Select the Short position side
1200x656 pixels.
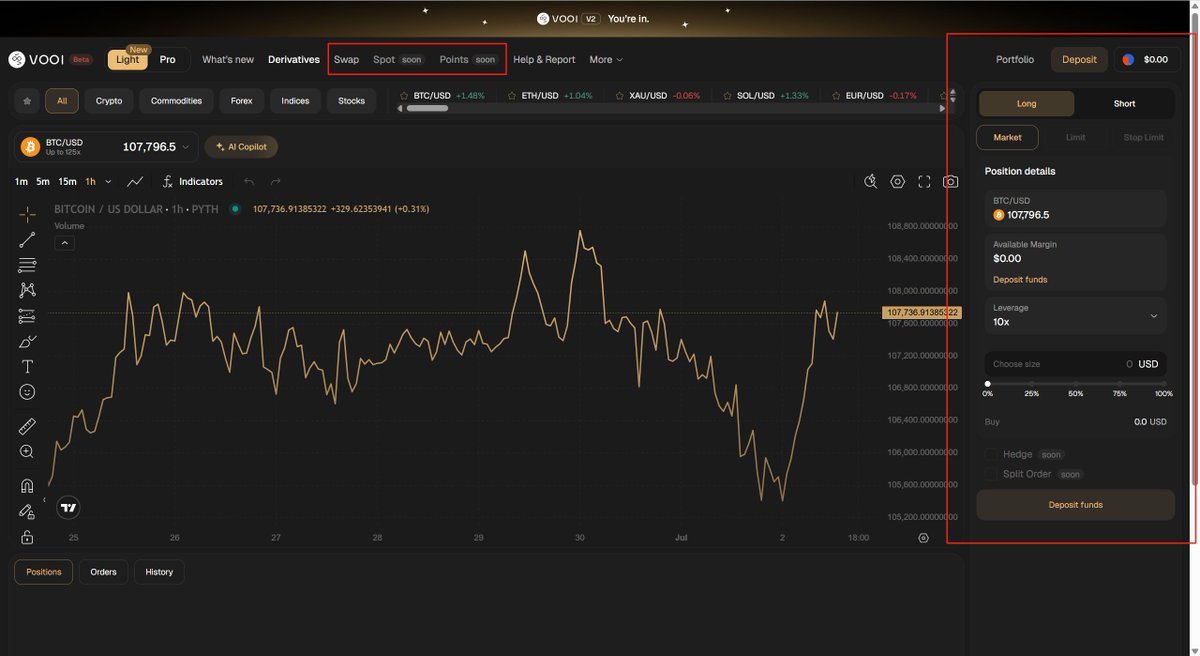click(x=1124, y=104)
